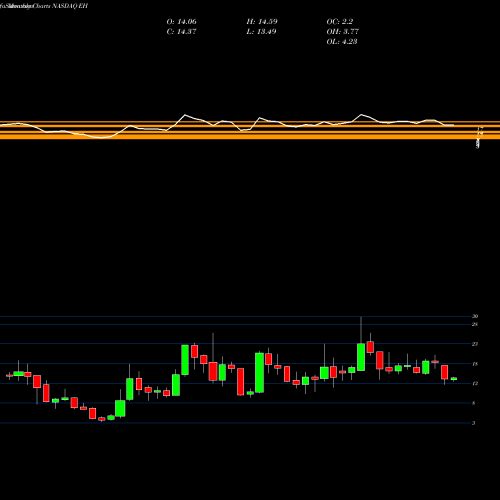Image resolution: width=500 pixels, height=500 pixels.
Task: Click the open price value O: 14.06
Action: pyautogui.click(x=182, y=22)
